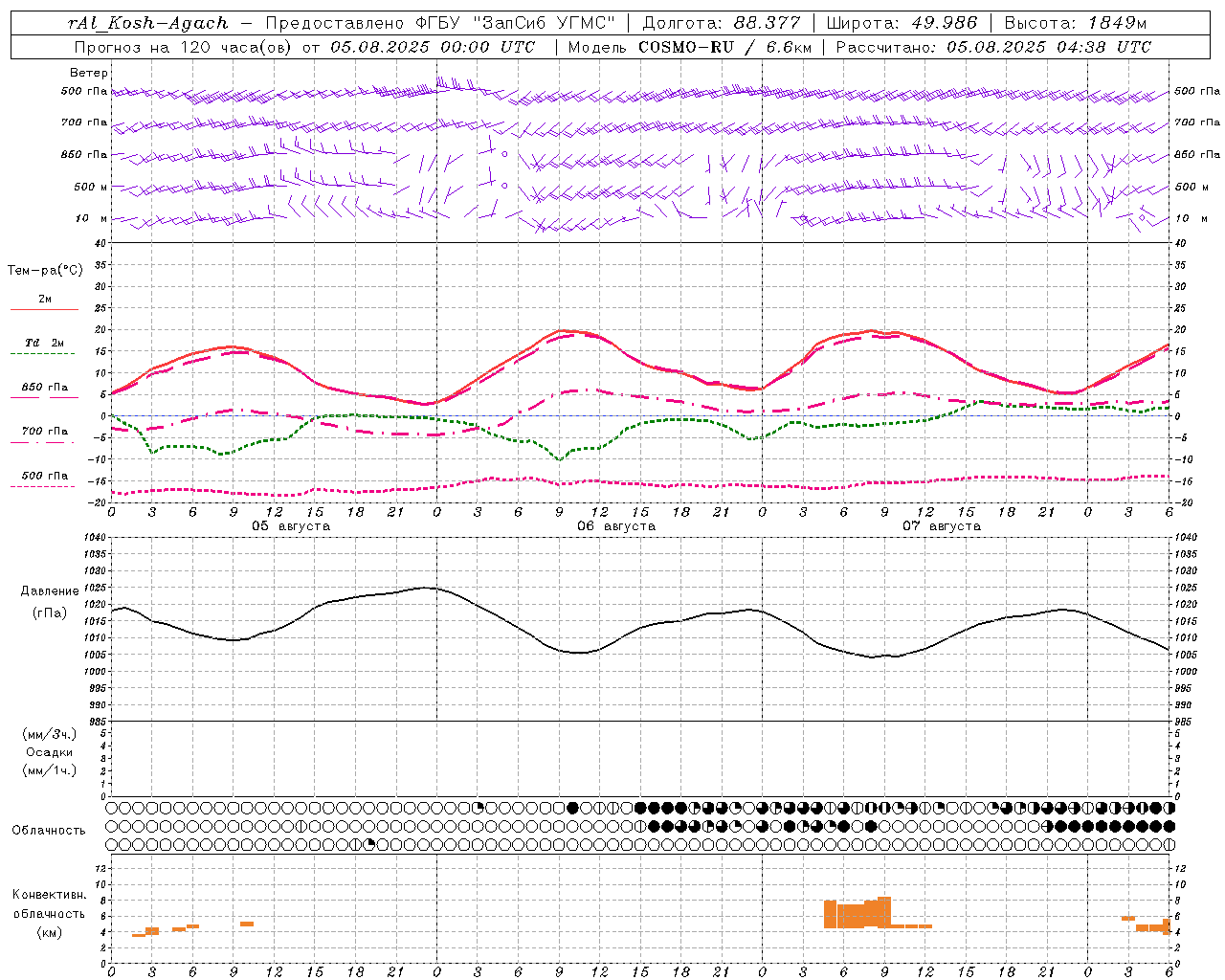Image resolution: width=1225 pixels, height=980 pixels.
Task: Click the station name rAl_Kosh-Agach
Action: click(148, 23)
